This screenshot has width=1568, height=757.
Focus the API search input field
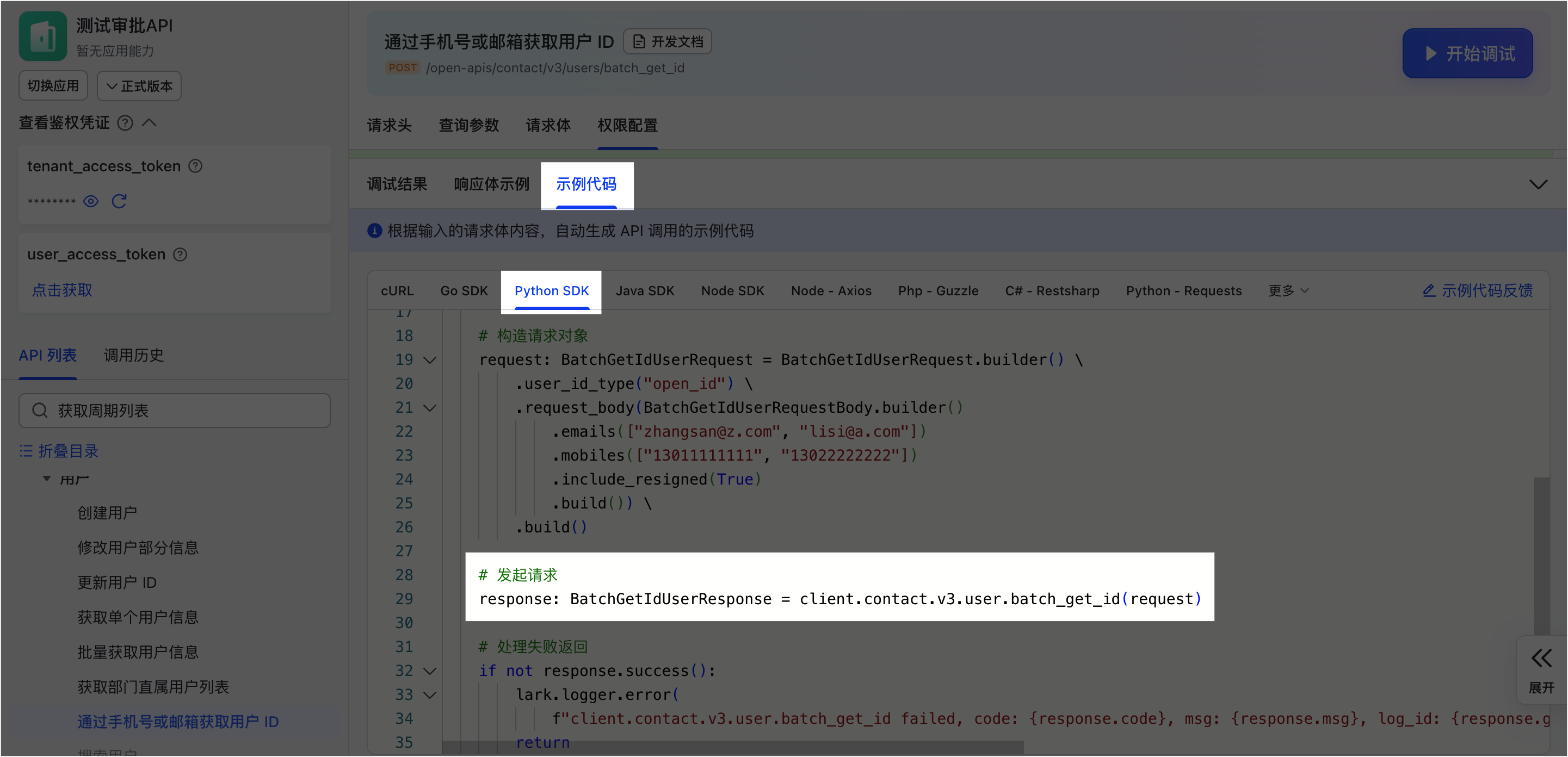(x=183, y=411)
